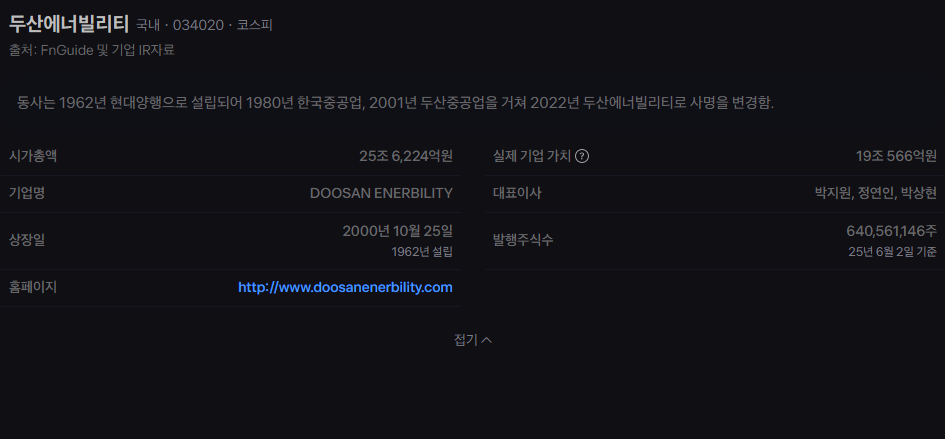Click the 코스피 market label
The height and width of the screenshot is (439, 945).
click(x=254, y=25)
